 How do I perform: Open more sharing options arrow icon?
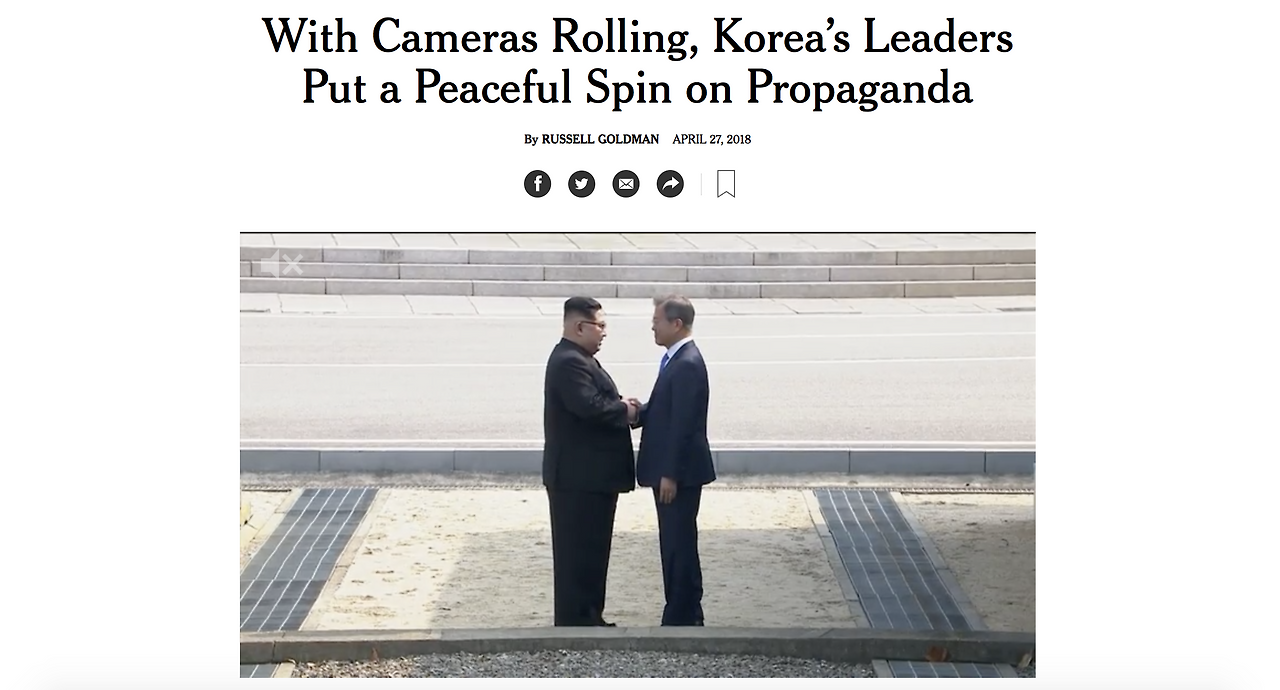click(x=670, y=184)
